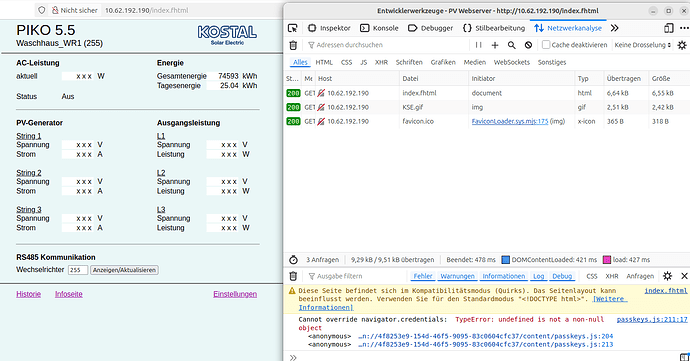Select the KSE.gif request row
The height and width of the screenshot is (361, 690).
tap(487, 107)
